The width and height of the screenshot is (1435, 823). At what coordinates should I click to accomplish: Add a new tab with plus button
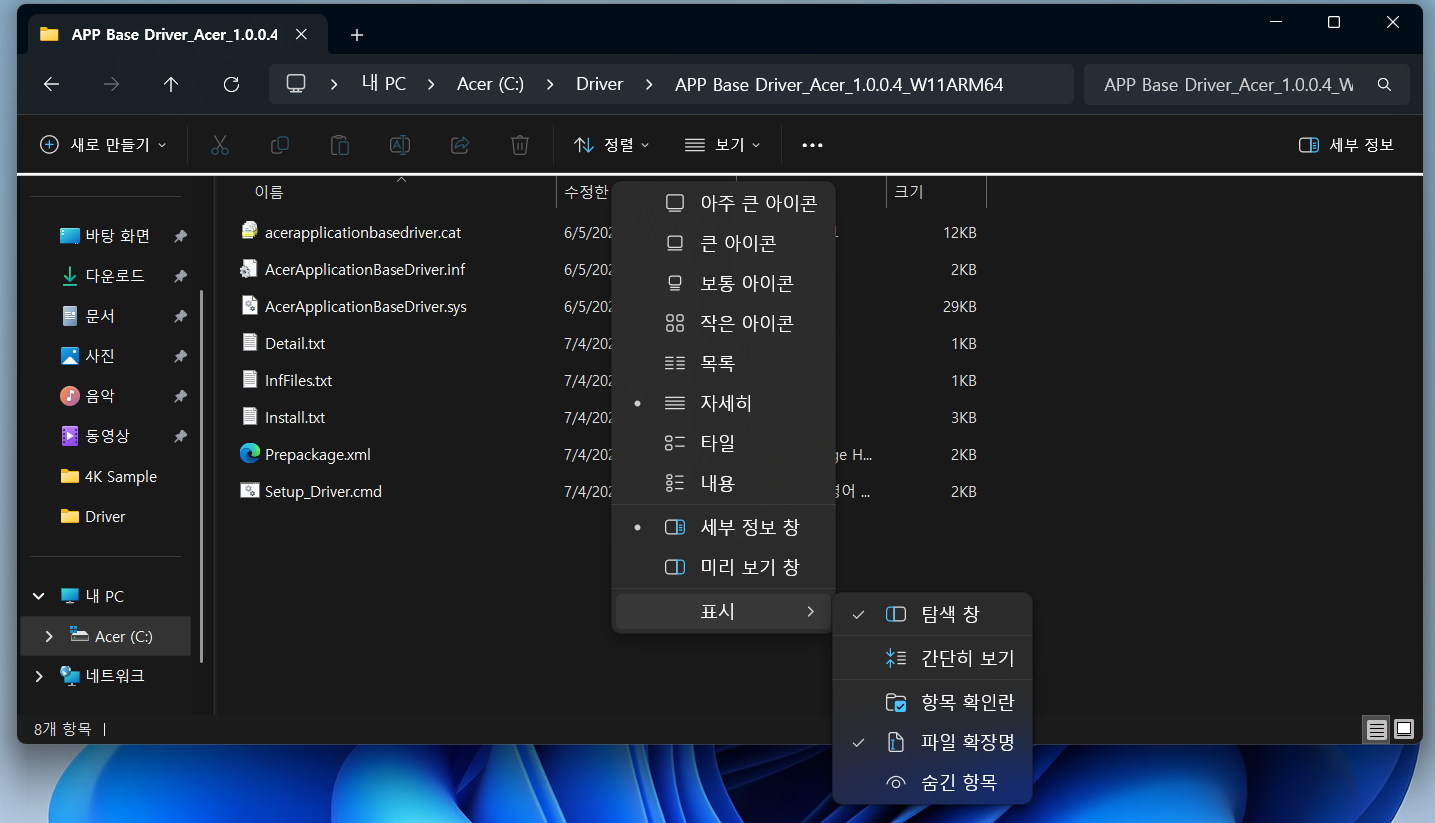(x=357, y=35)
